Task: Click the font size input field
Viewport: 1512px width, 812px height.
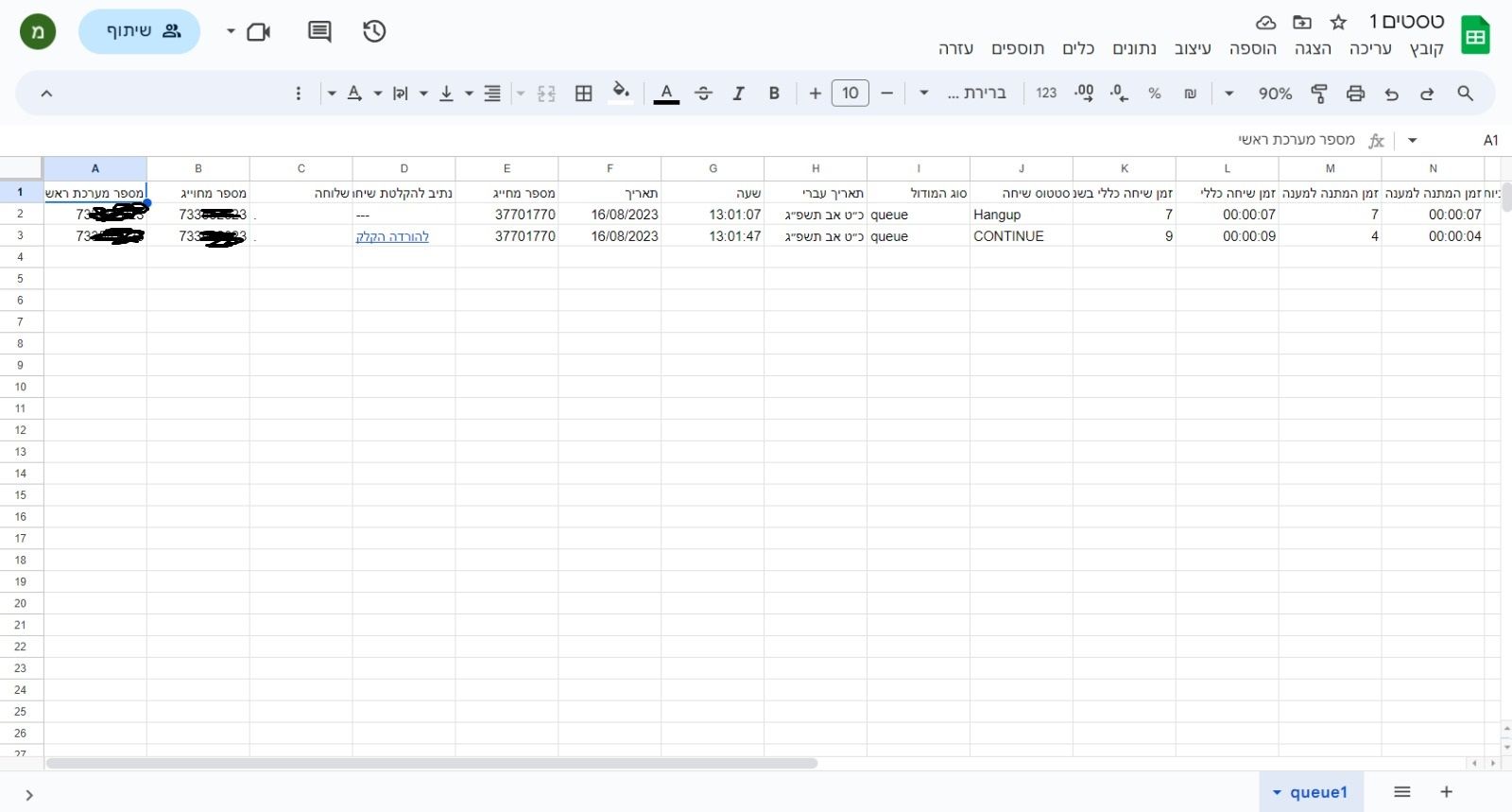Action: coord(850,93)
